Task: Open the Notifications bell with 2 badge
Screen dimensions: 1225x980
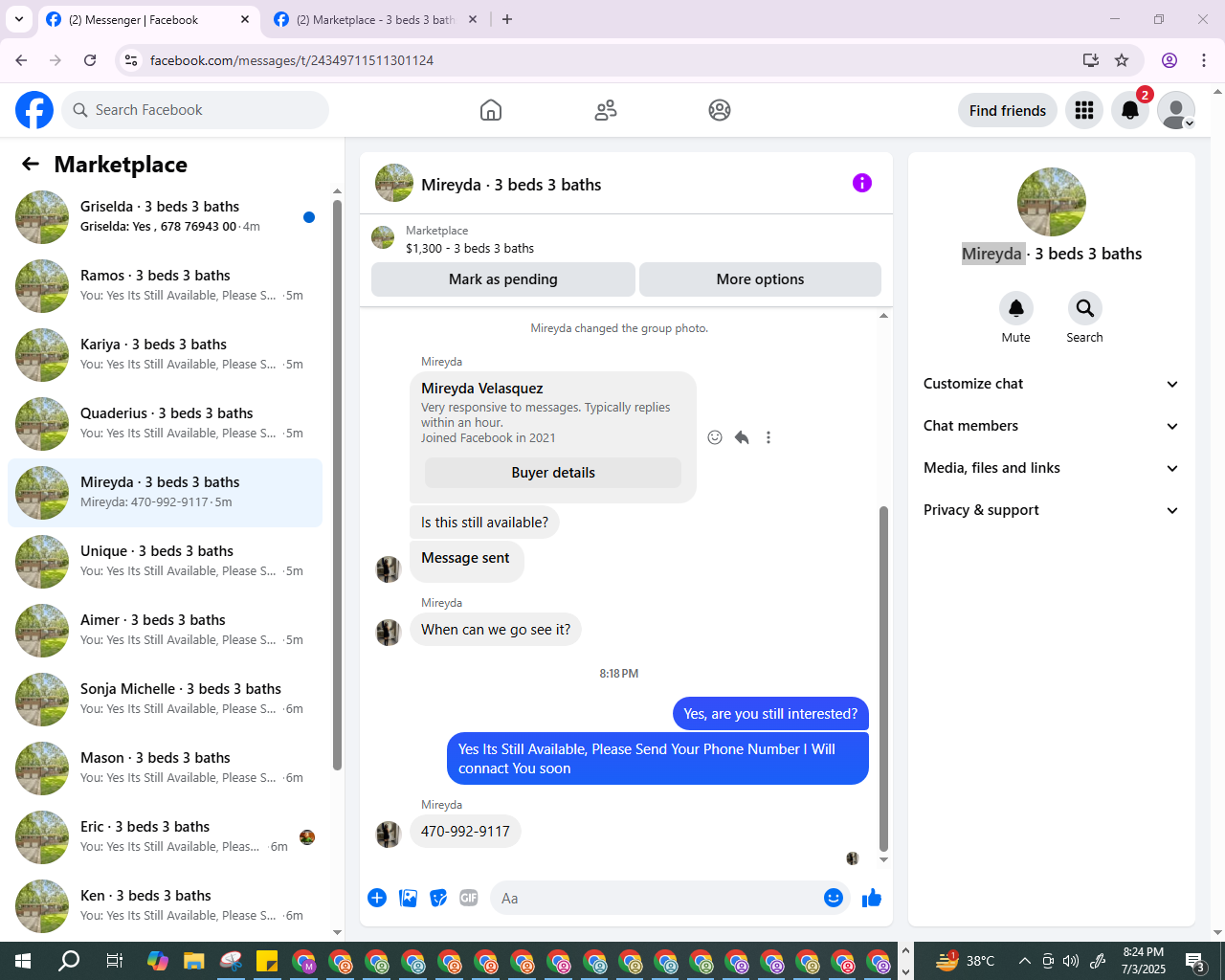Action: coord(1130,110)
